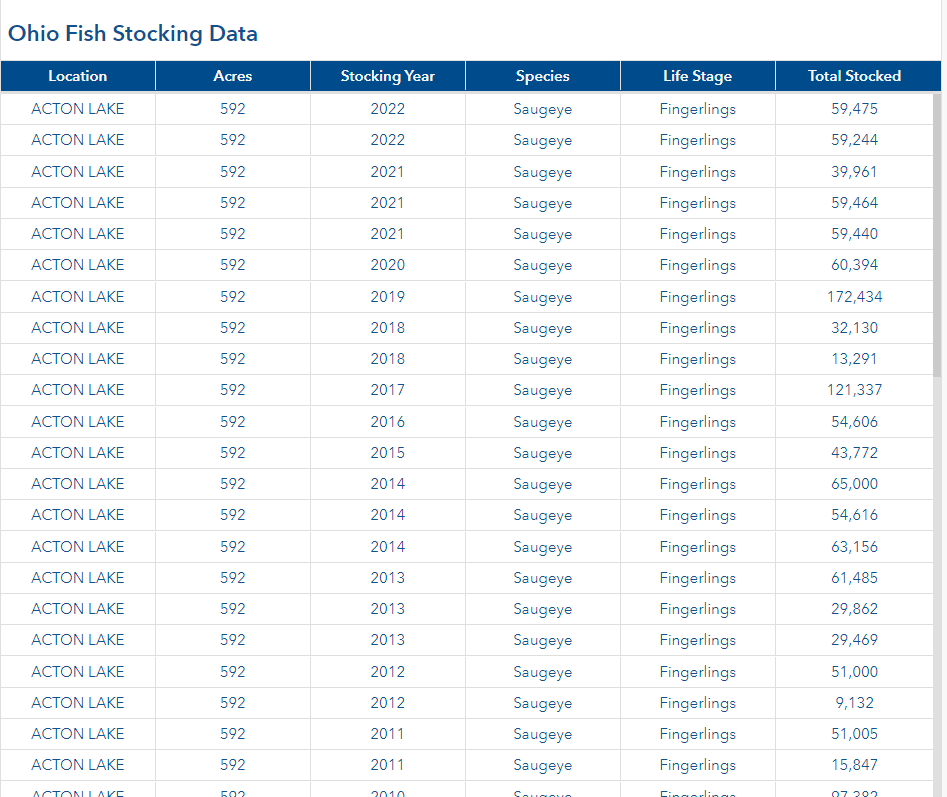Select the total stocked value 54,616
947x797 pixels.
point(854,515)
